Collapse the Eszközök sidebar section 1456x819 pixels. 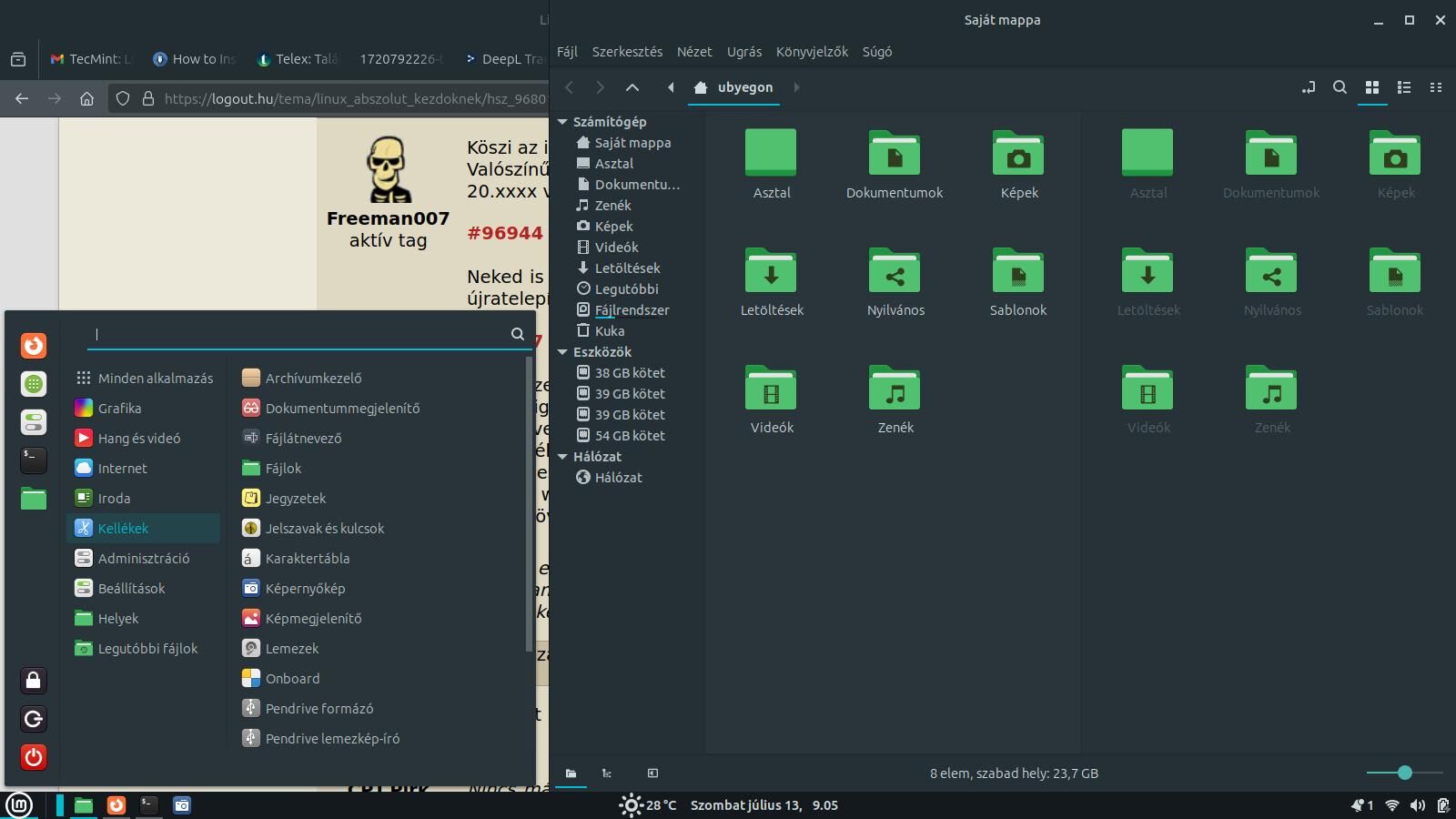pyautogui.click(x=562, y=352)
